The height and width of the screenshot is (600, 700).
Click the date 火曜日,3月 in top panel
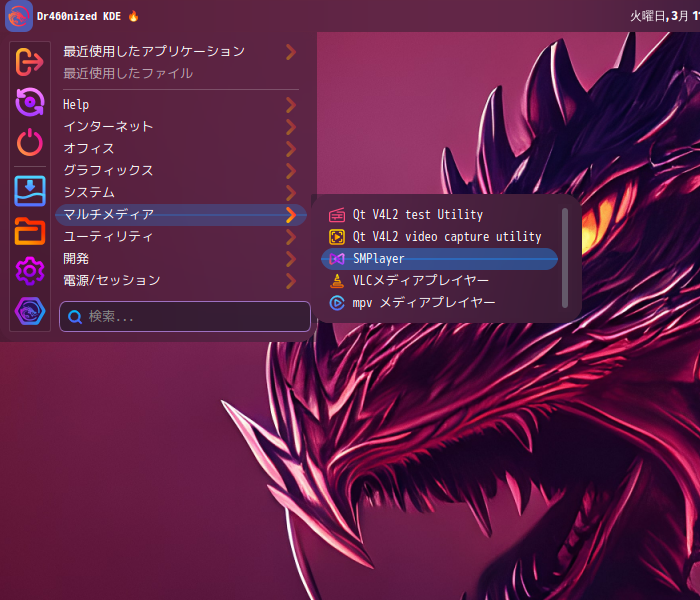(659, 17)
